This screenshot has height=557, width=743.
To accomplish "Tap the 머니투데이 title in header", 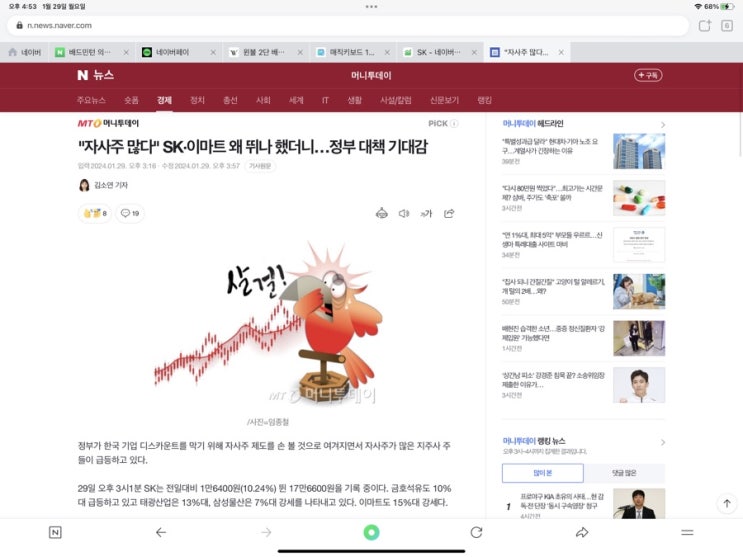I will pos(372,75).
